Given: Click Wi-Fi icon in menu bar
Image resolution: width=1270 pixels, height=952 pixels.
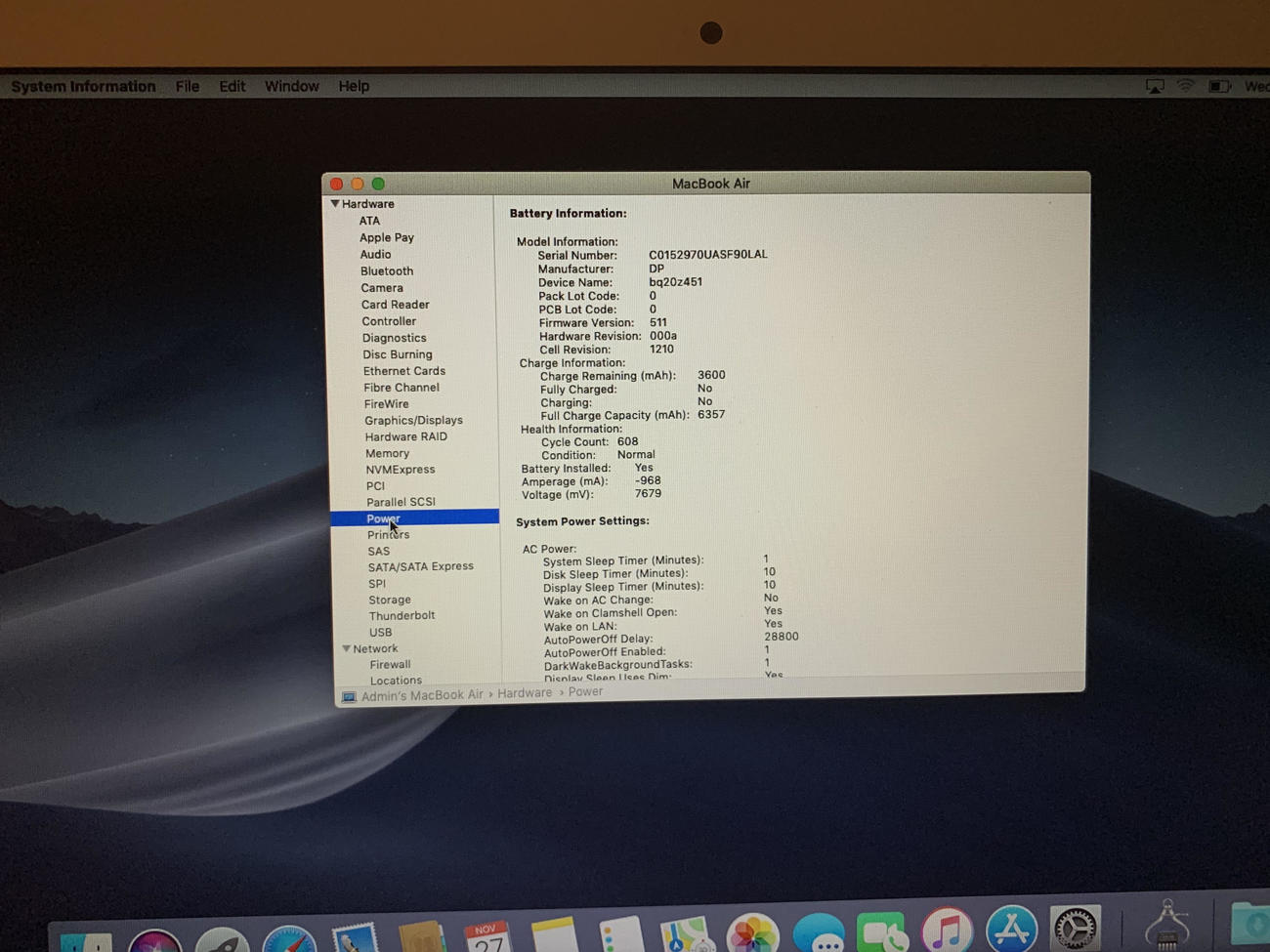Looking at the screenshot, I should tap(1185, 86).
